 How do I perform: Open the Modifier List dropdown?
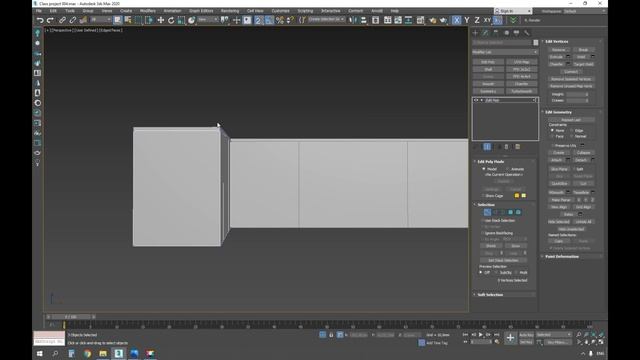[505, 52]
